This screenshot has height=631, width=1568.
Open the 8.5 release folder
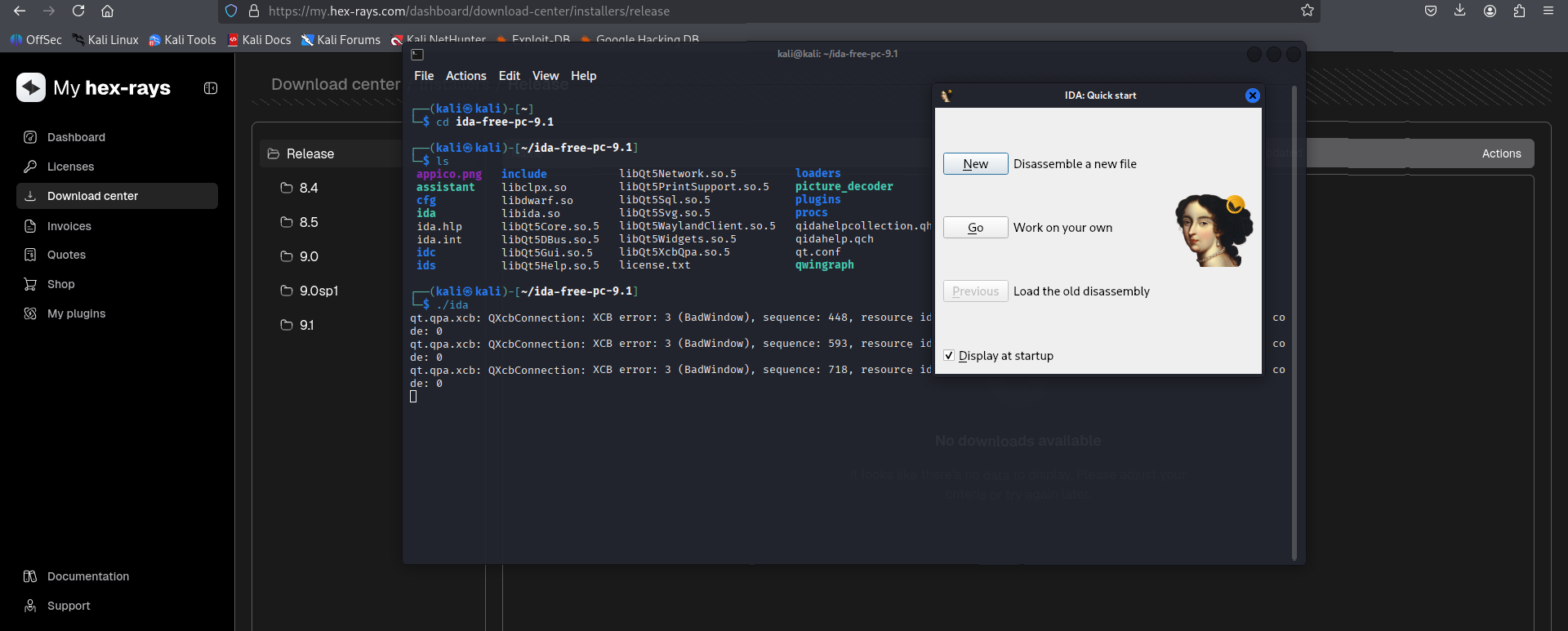tap(299, 222)
